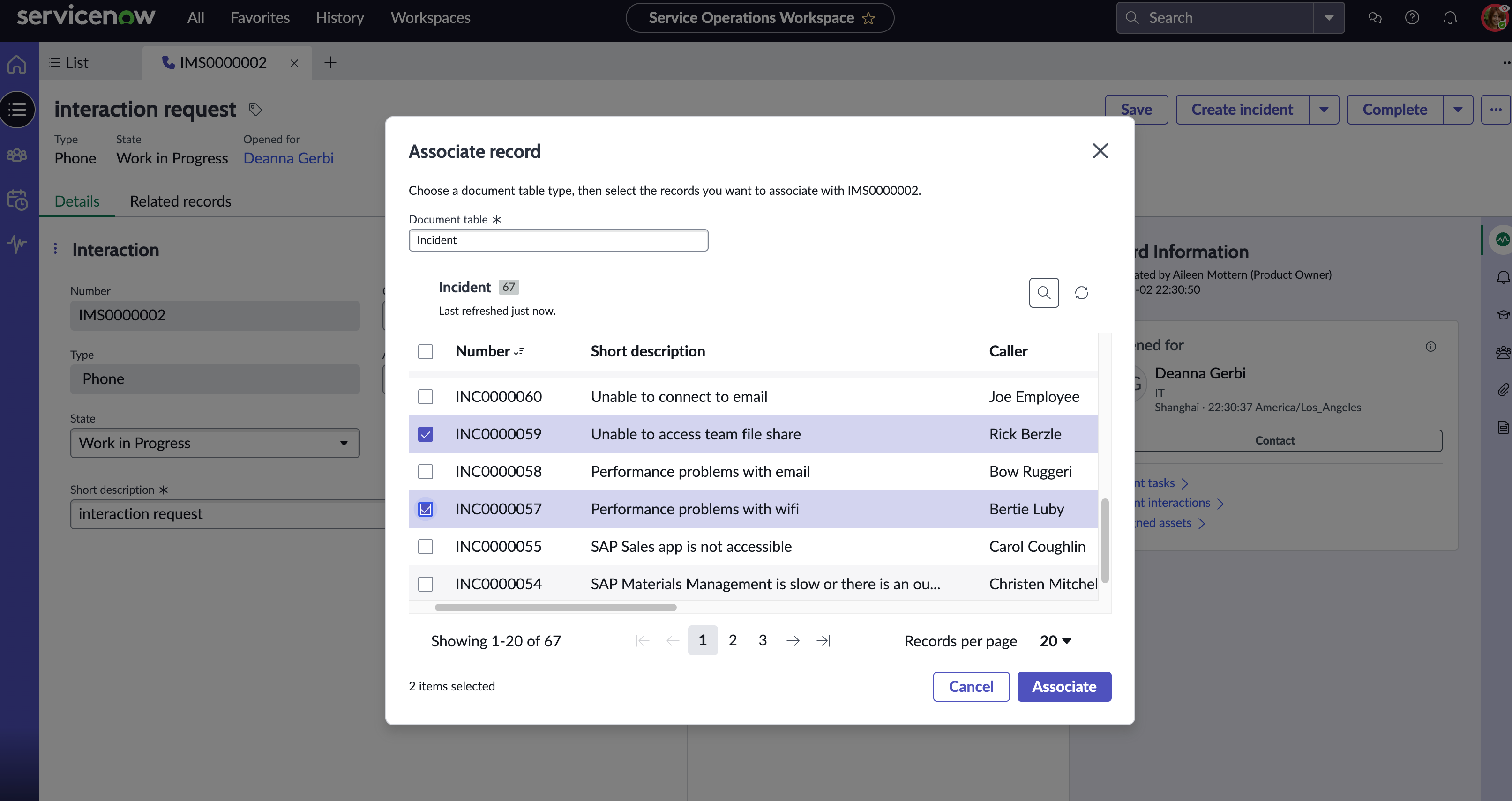
Task: Open the user profile avatar
Action: click(x=1494, y=18)
